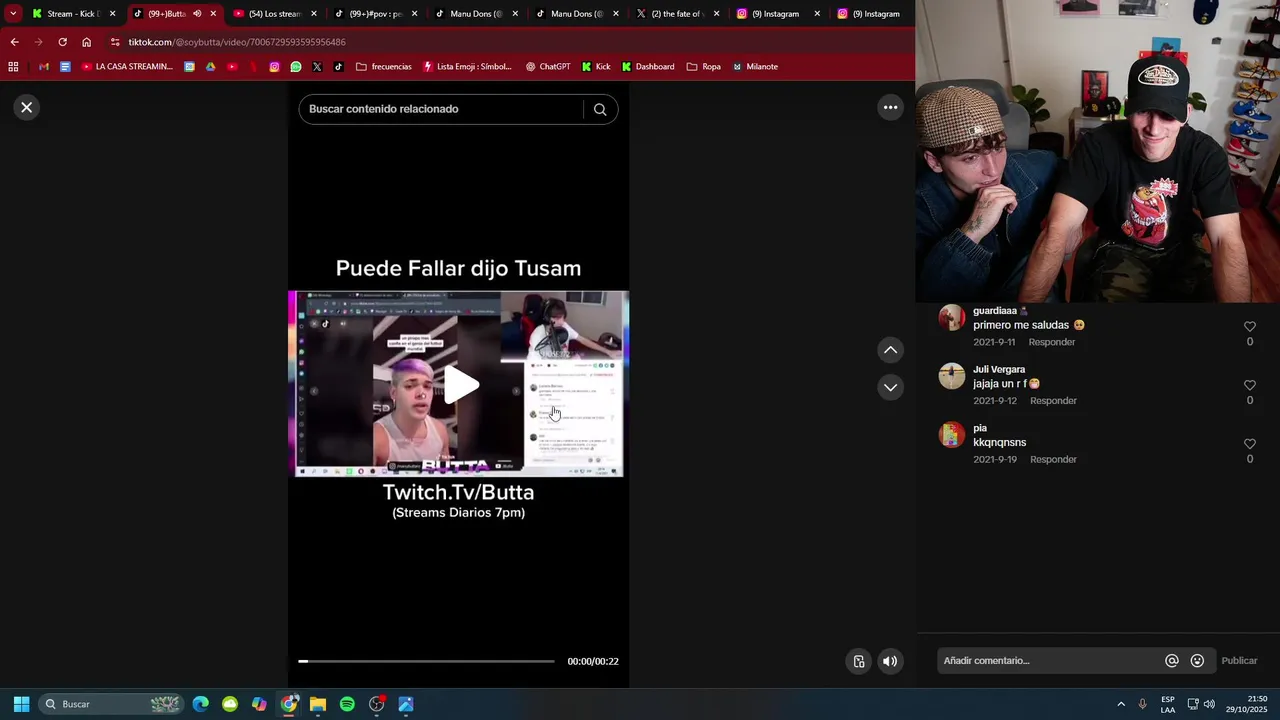Go back with the browser back arrow
This screenshot has height=720, width=1280.
[14, 42]
